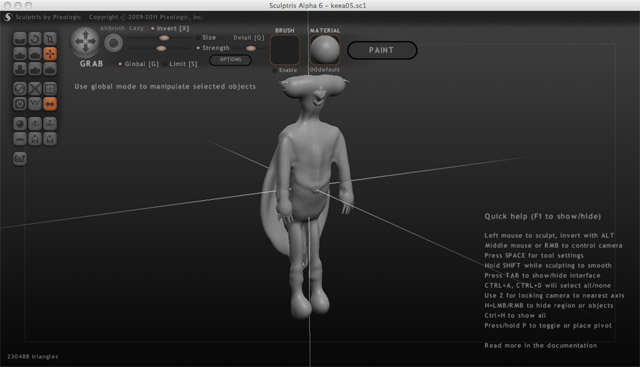
Task: Click the X-shaped reduce selected icon
Action: (x=35, y=89)
